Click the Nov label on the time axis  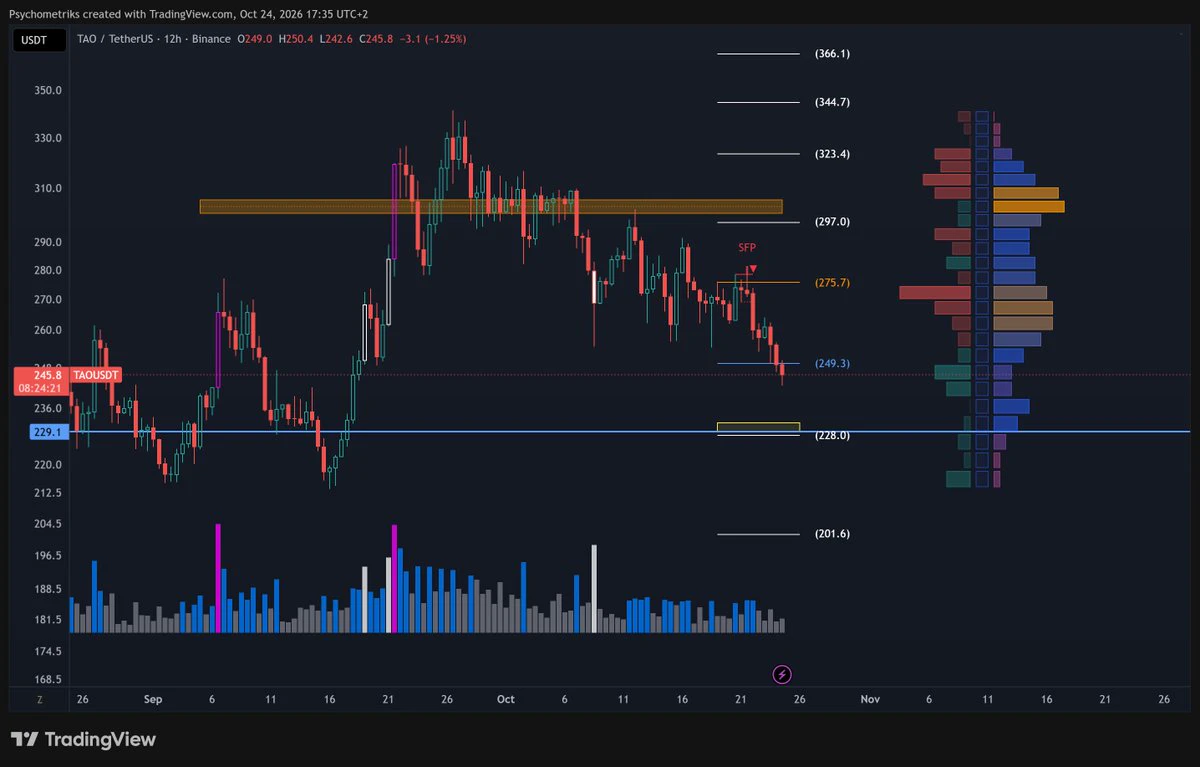tap(870, 700)
